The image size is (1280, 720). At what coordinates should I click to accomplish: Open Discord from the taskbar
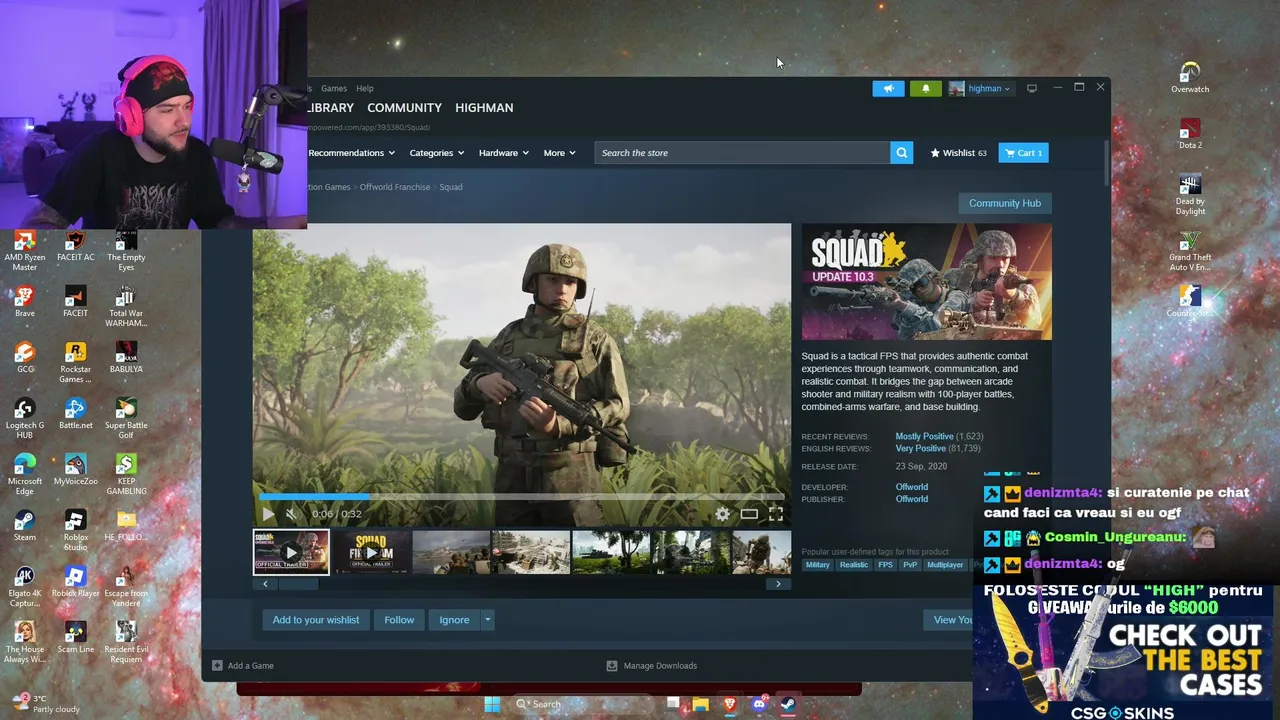pos(759,704)
